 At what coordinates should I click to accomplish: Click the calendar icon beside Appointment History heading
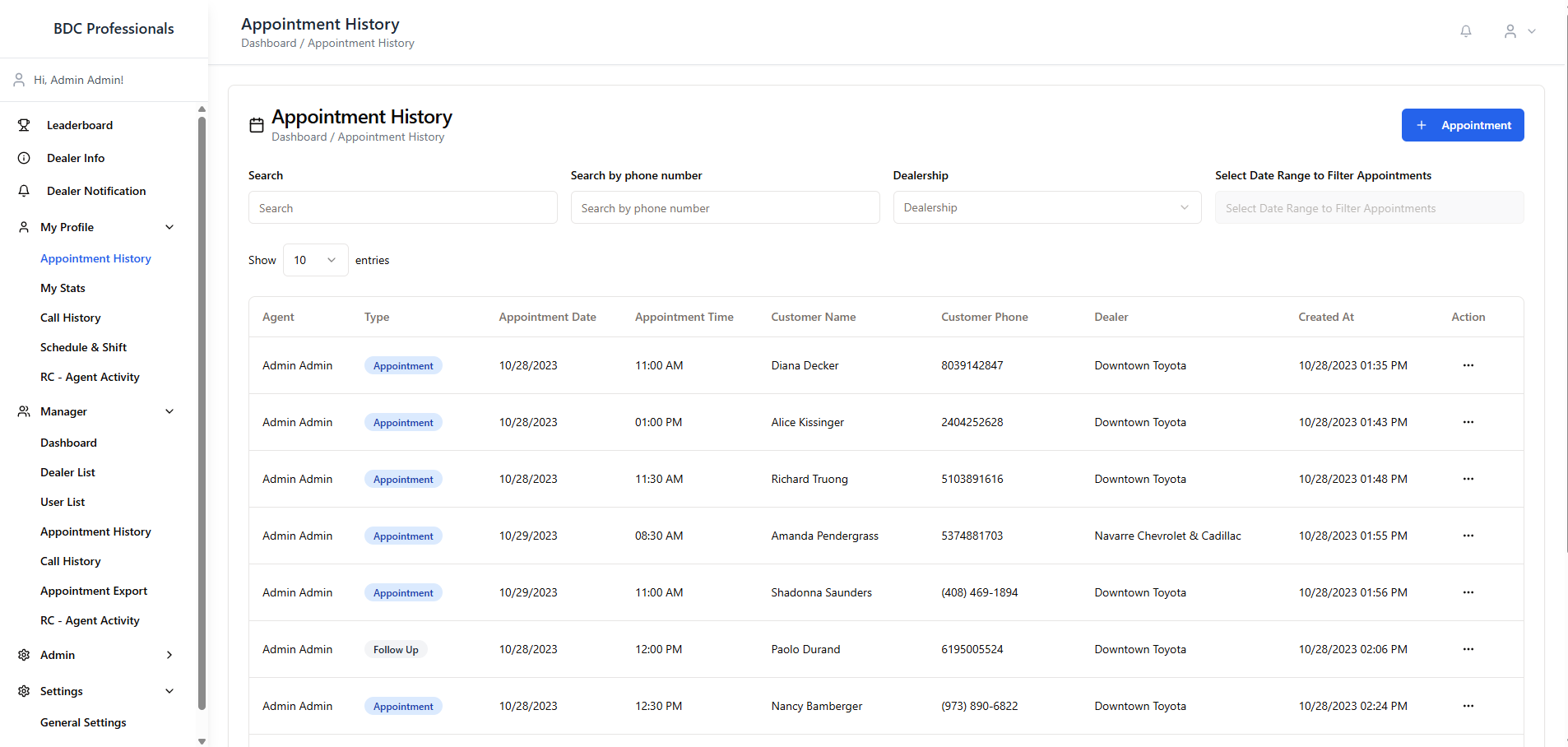(x=257, y=125)
